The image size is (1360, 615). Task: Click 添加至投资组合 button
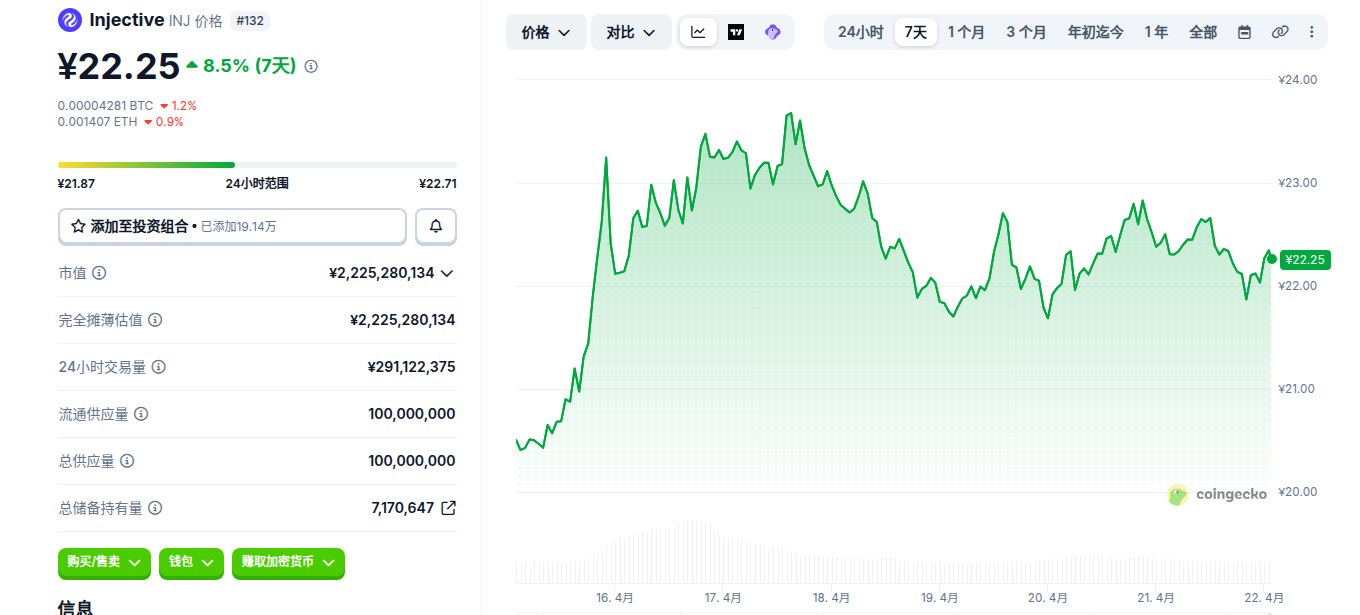[x=232, y=226]
